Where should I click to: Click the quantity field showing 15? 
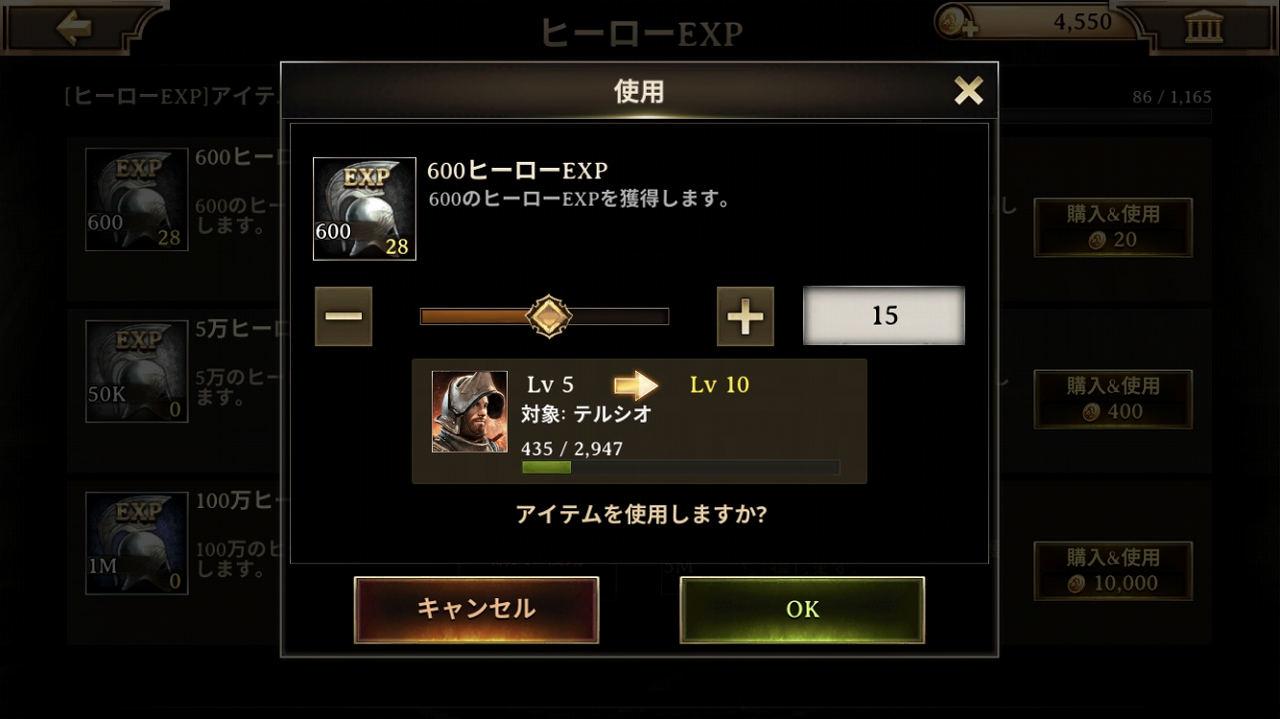coord(884,316)
